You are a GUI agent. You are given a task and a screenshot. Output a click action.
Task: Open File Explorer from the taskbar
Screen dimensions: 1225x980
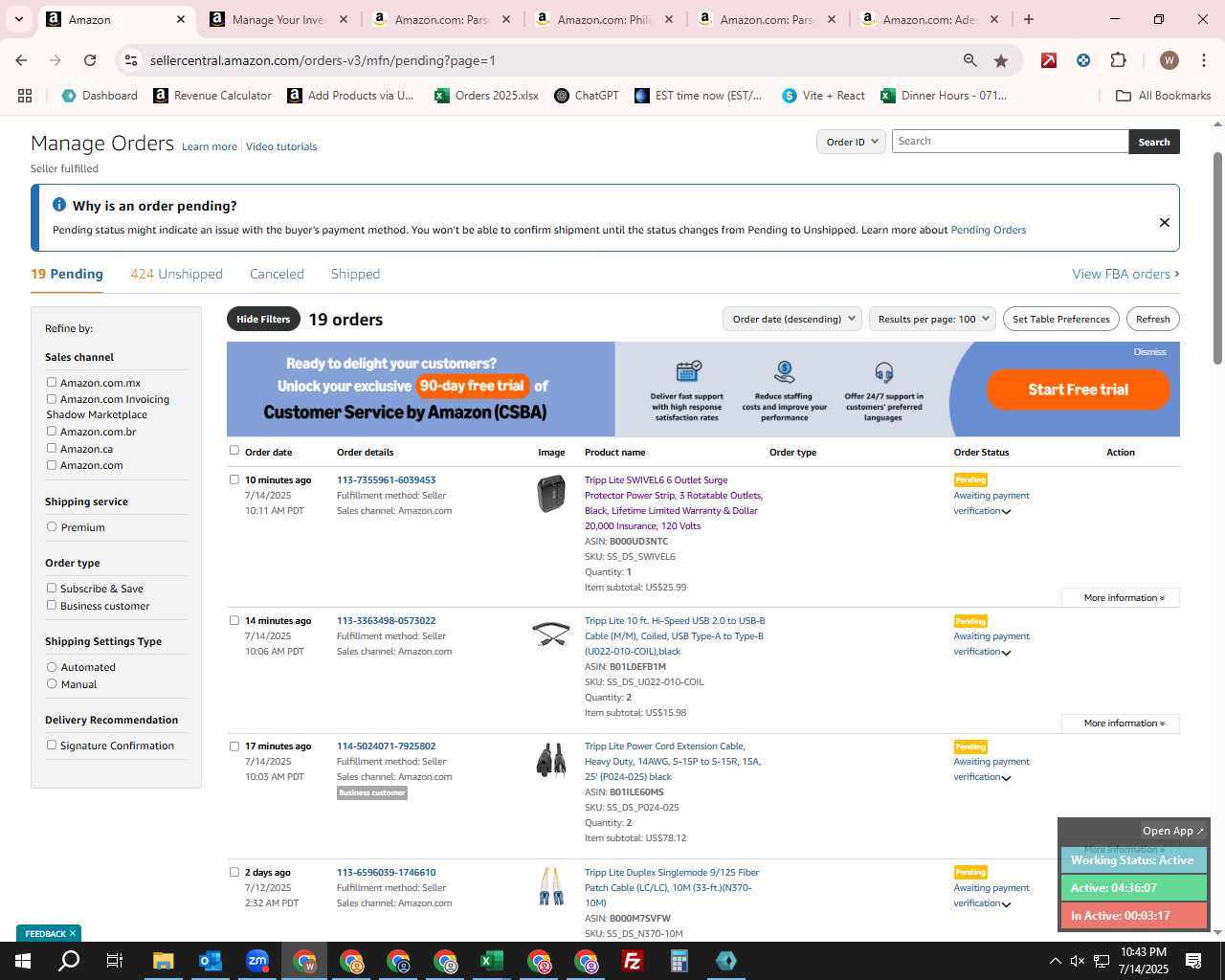(x=163, y=961)
